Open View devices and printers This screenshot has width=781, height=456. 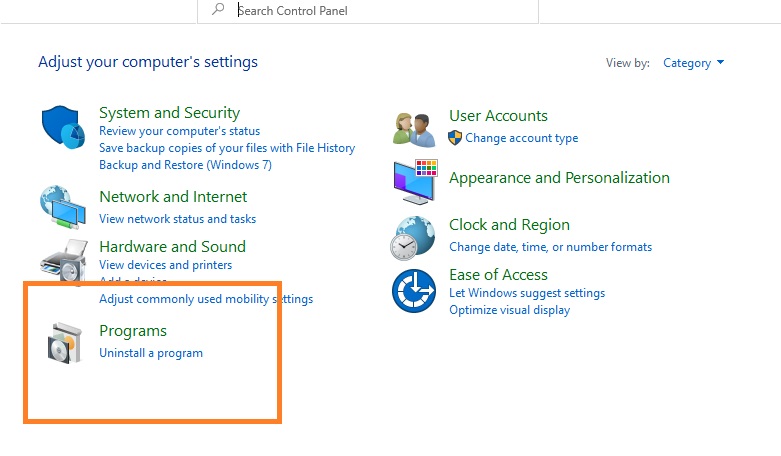(165, 265)
